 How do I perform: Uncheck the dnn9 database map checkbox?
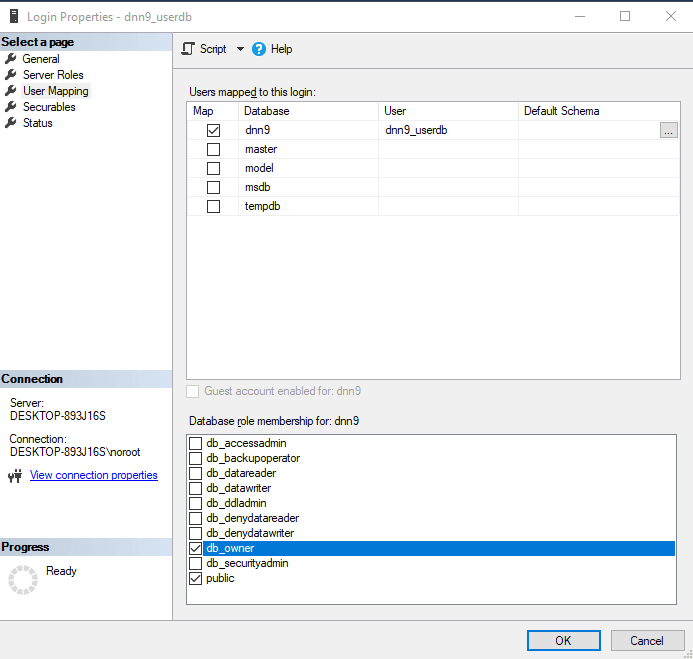(213, 130)
